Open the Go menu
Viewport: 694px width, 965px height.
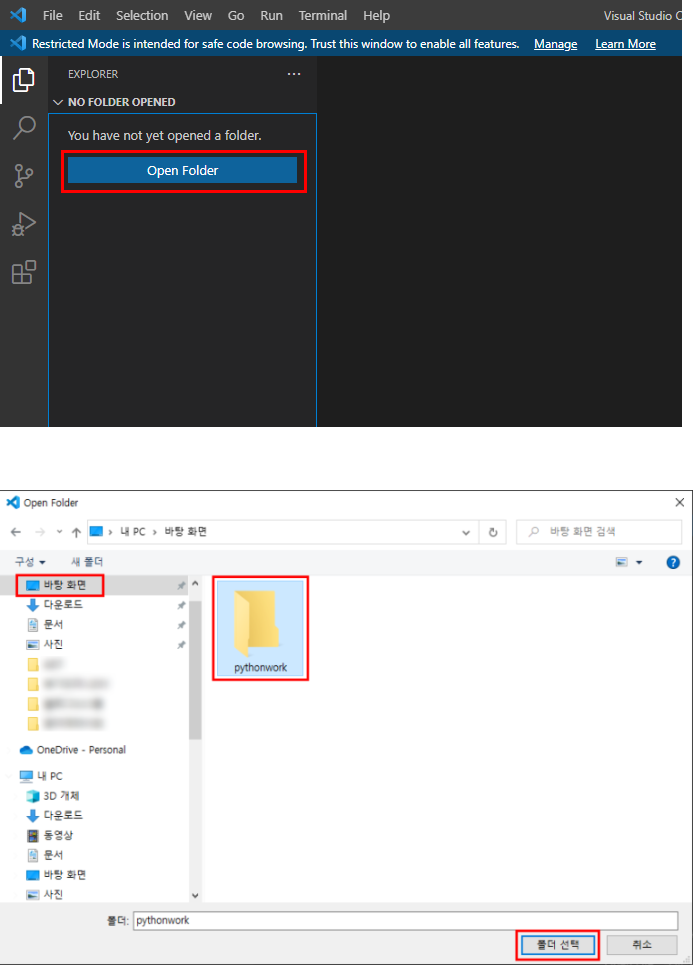[x=236, y=15]
